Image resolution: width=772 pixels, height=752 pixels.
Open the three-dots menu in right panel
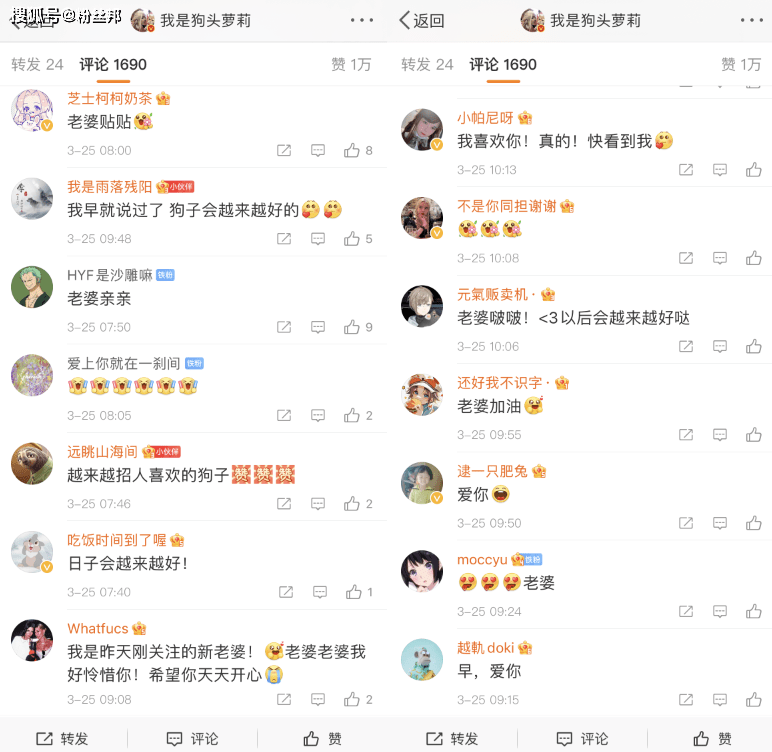coord(751,20)
